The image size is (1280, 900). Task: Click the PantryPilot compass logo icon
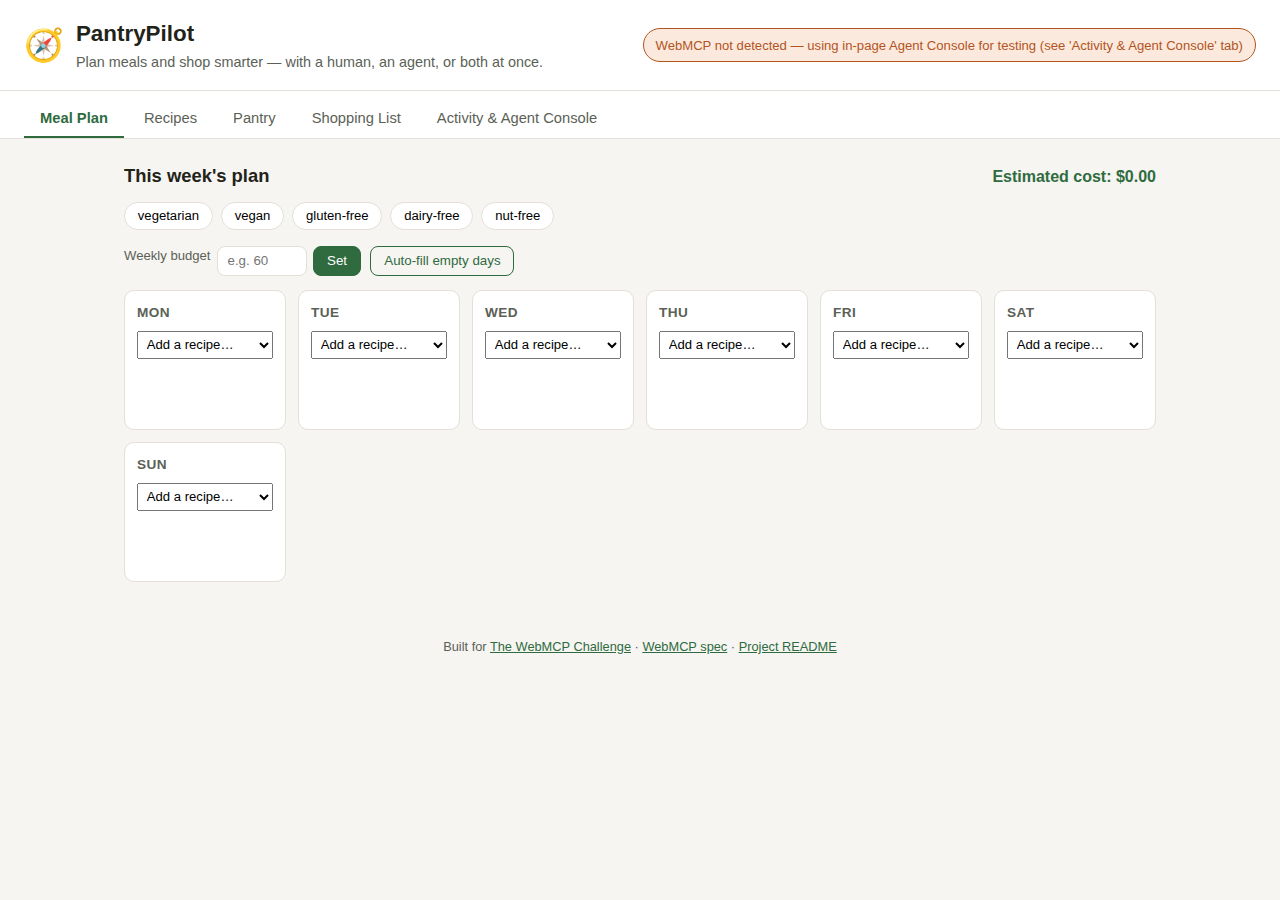click(44, 45)
